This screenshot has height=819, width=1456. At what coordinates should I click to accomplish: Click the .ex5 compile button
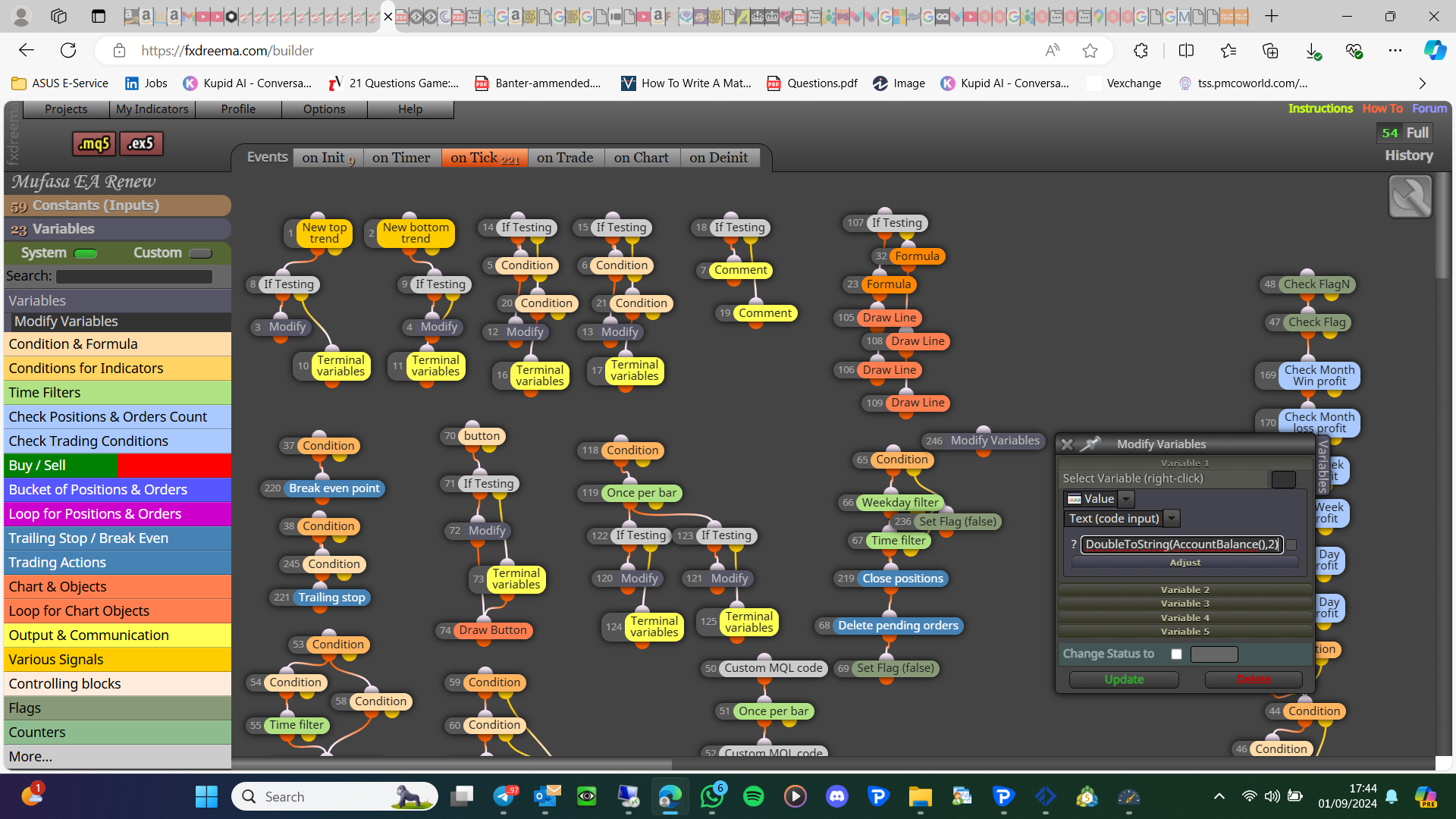pyautogui.click(x=141, y=143)
